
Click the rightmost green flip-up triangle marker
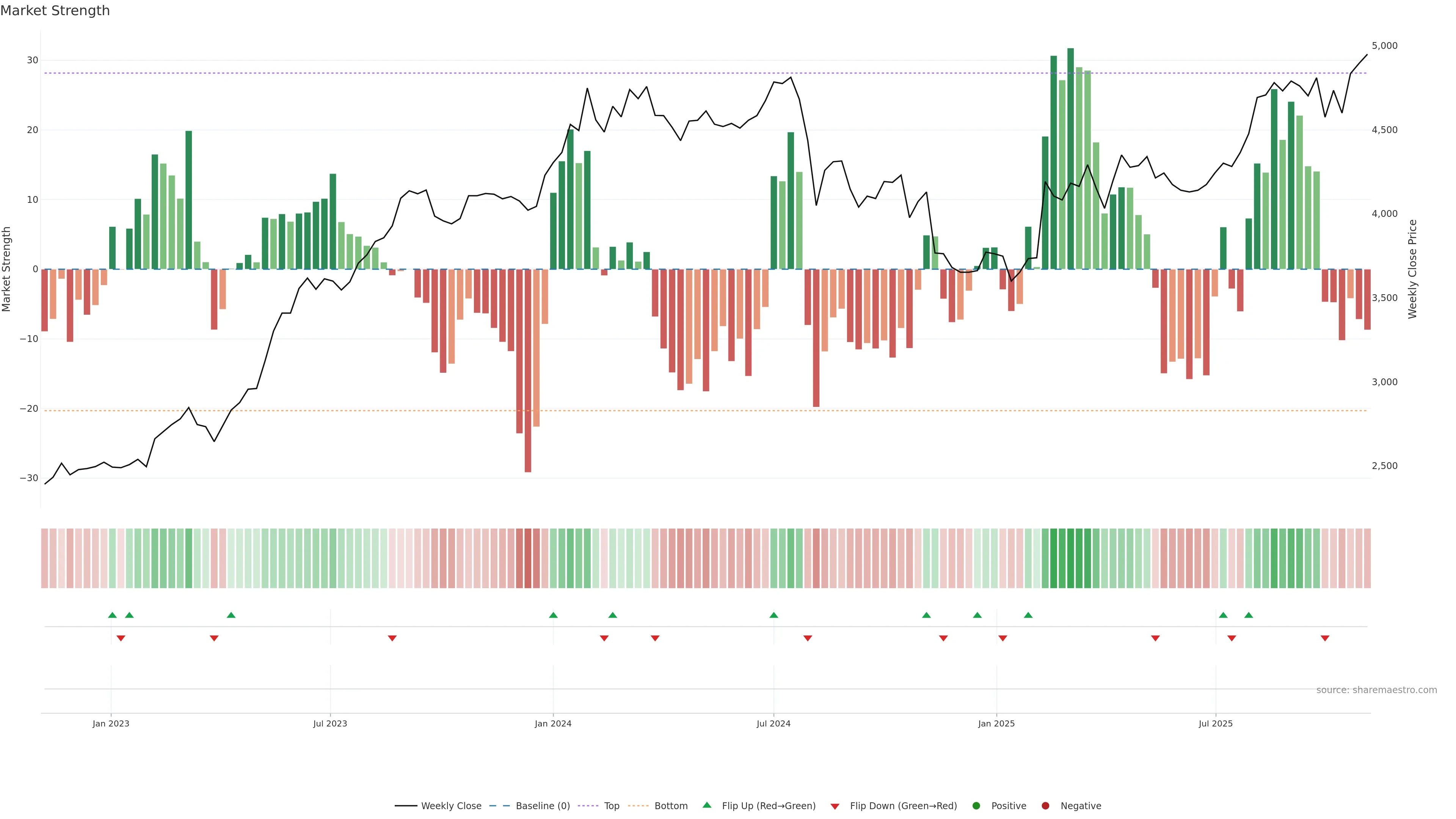pos(1249,615)
